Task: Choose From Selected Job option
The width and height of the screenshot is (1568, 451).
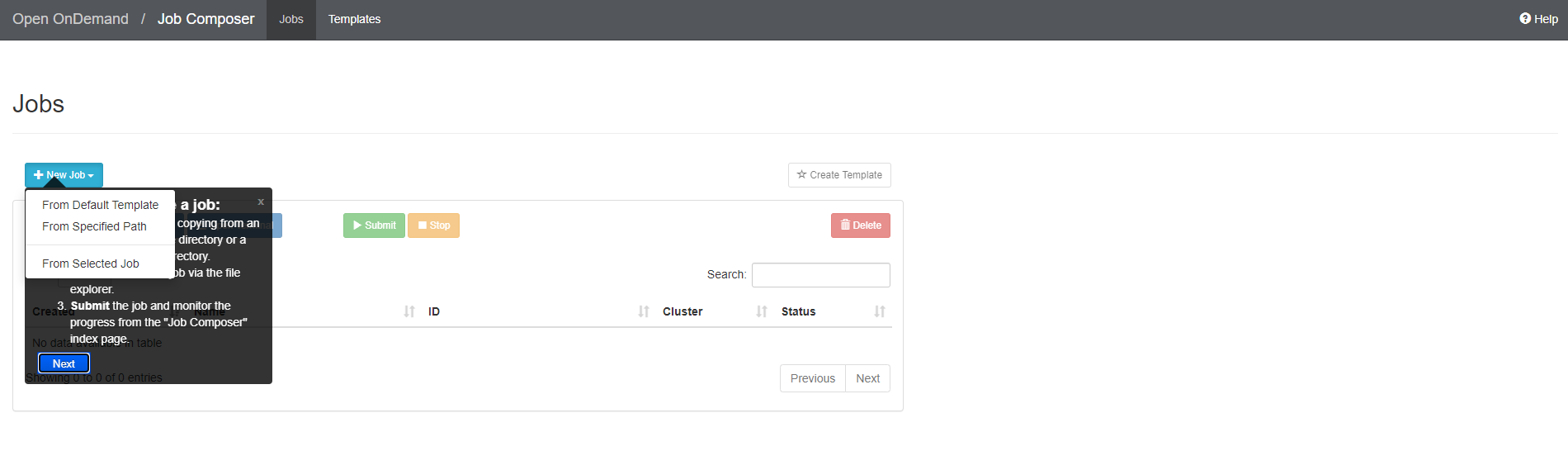Action: coord(91,263)
